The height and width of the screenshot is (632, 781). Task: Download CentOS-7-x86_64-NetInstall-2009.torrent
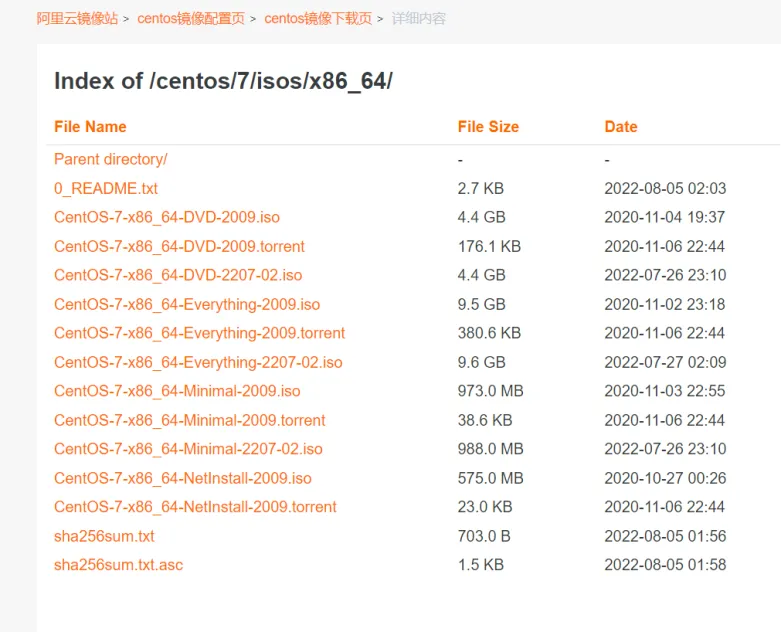tap(195, 507)
